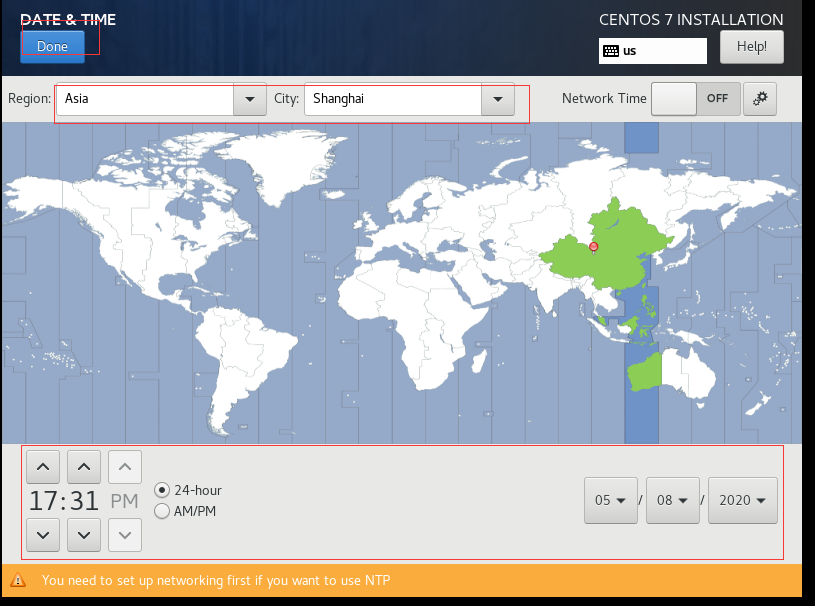Decrease the minutes with down arrow
Image resolution: width=815 pixels, height=606 pixels.
[x=84, y=535]
